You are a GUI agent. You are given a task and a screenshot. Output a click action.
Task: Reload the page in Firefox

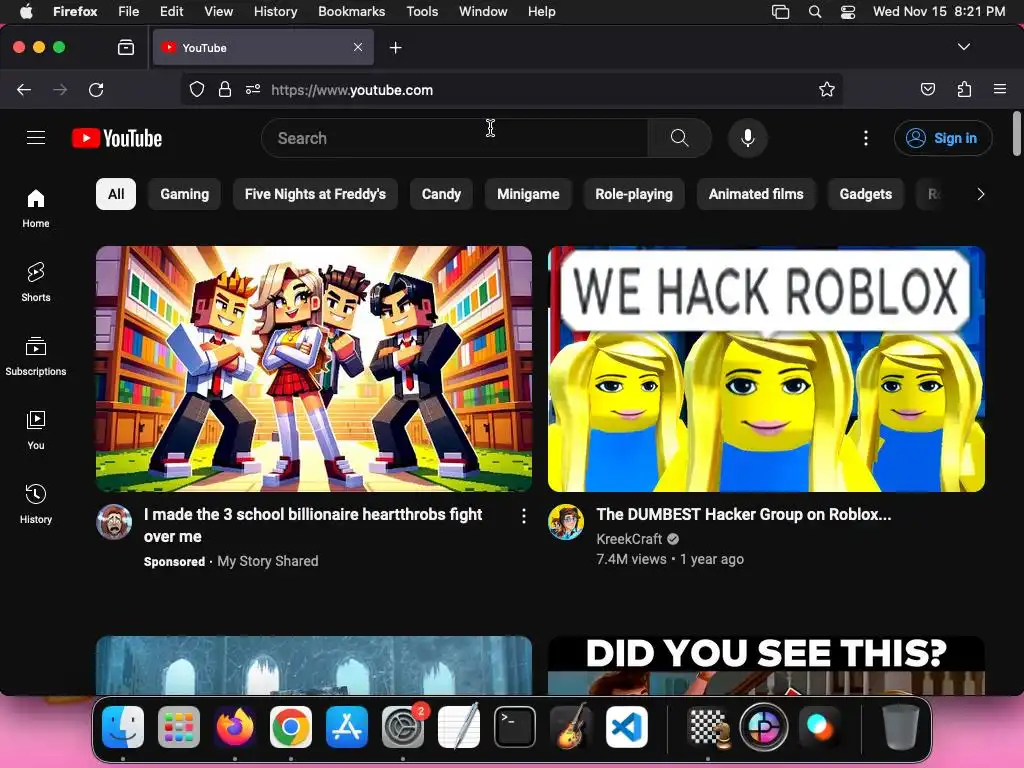click(x=96, y=89)
